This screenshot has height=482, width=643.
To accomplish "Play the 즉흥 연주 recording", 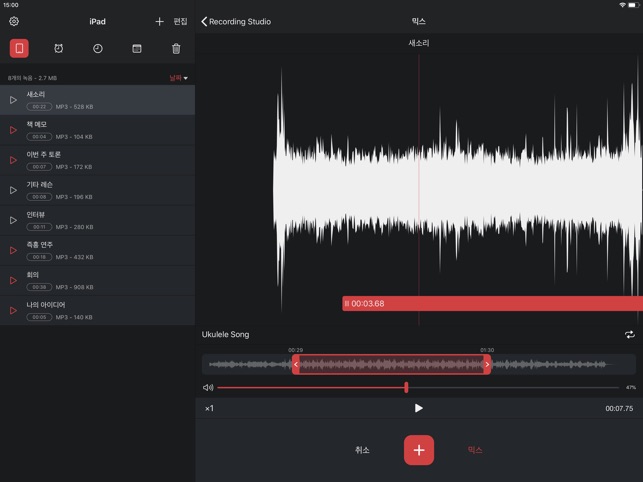I will point(13,250).
